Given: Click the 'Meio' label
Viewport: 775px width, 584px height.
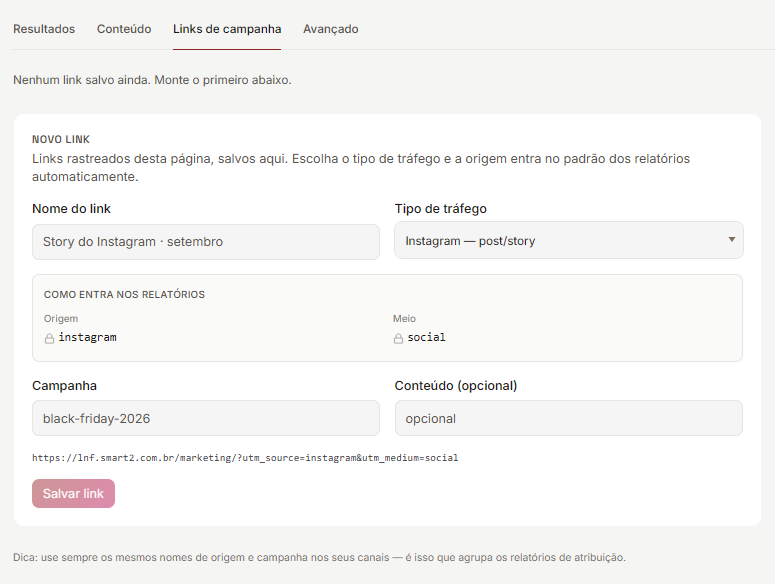Looking at the screenshot, I should coord(404,319).
